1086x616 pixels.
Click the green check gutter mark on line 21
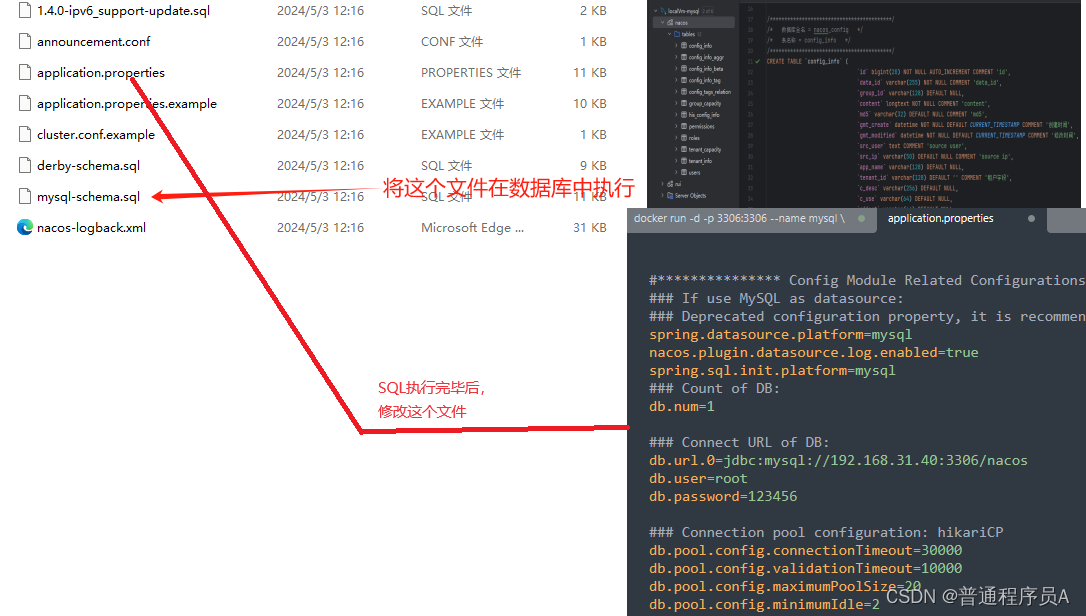pyautogui.click(x=757, y=62)
